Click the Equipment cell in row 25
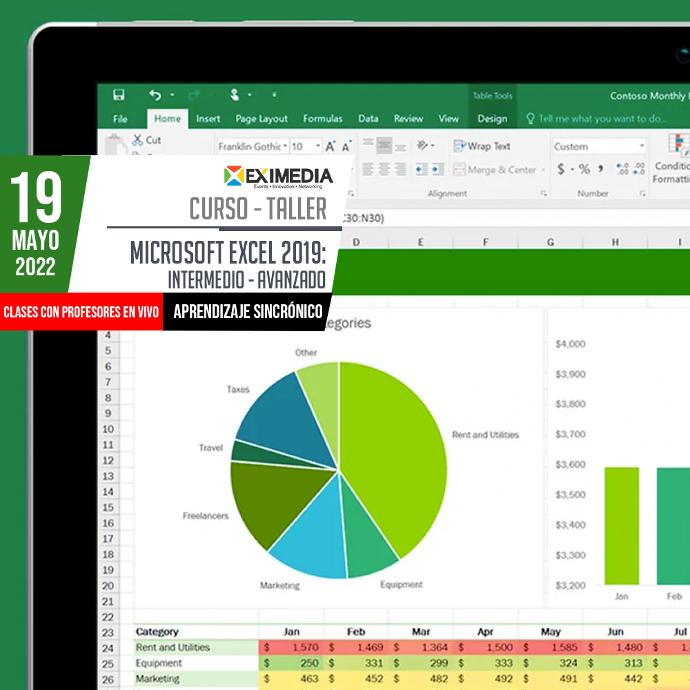Screen dimensions: 690x690 click(x=196, y=663)
